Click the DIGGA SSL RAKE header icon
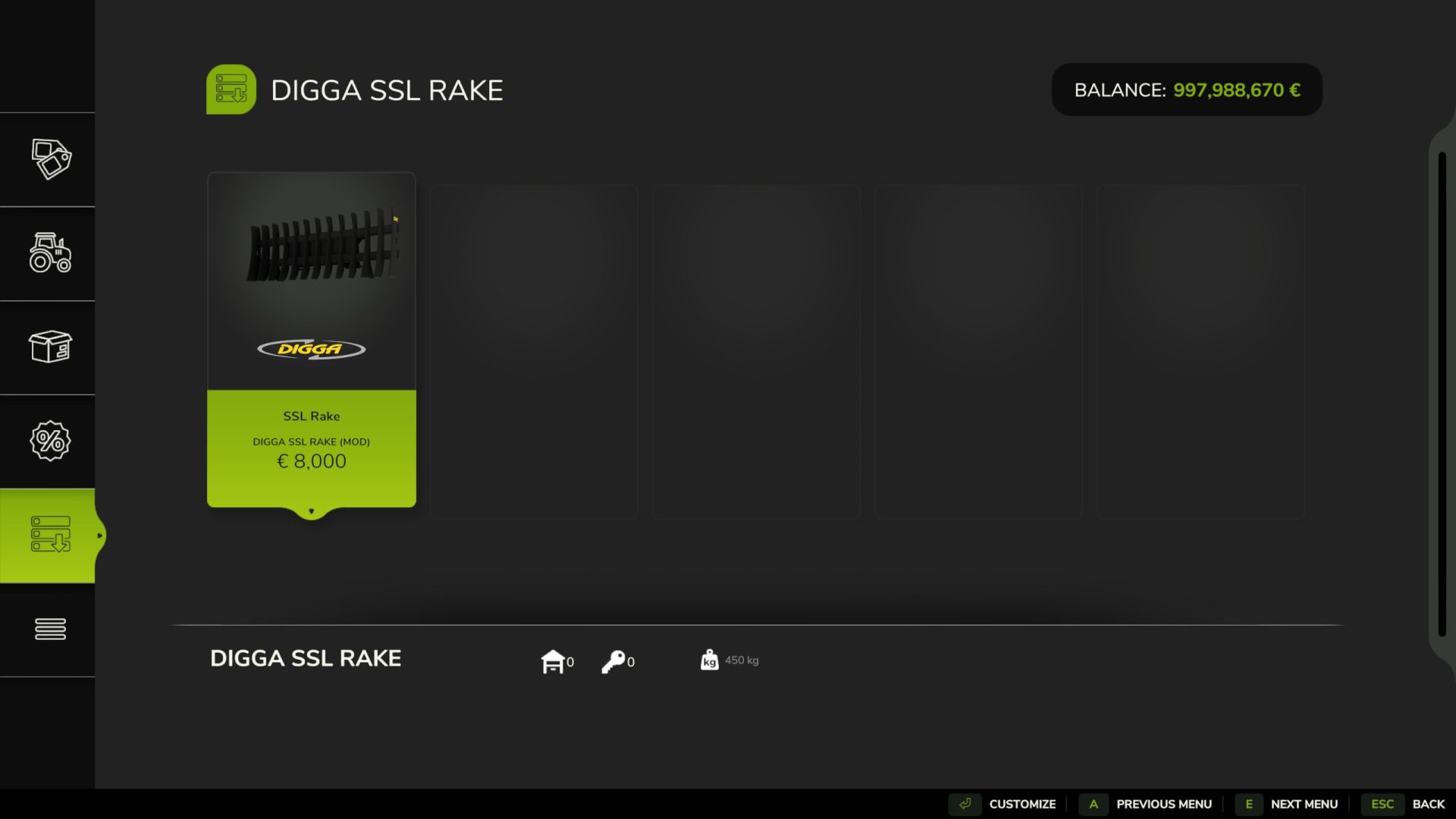The height and width of the screenshot is (819, 1456). pos(232,89)
